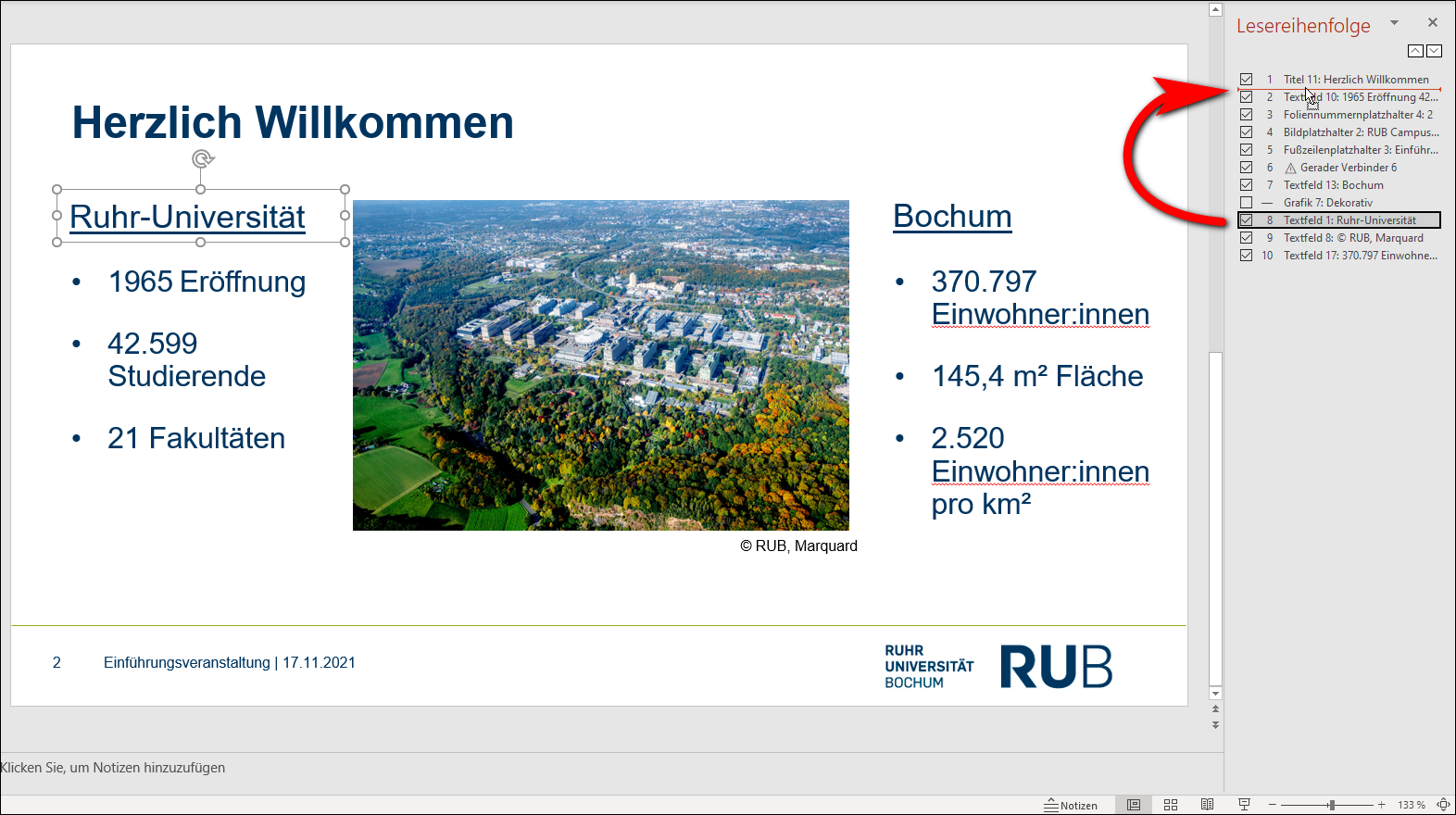This screenshot has height=815, width=1456.
Task: Click '370.797 Einwohner:innen' bullet text
Action: pos(1040,297)
